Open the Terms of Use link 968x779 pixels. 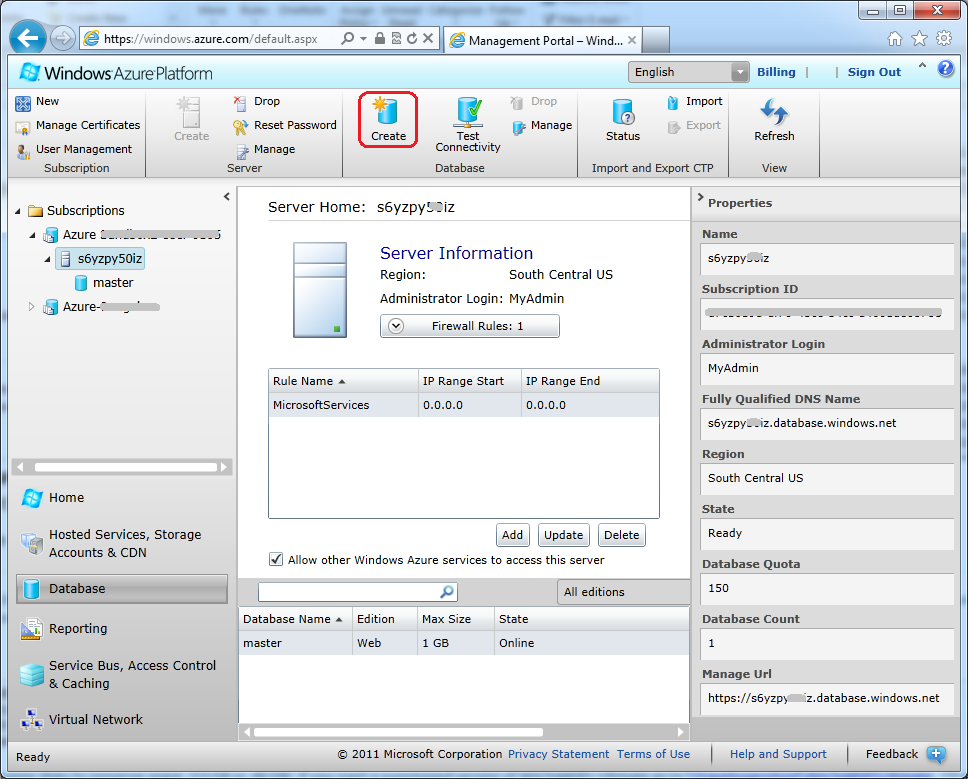pos(653,754)
